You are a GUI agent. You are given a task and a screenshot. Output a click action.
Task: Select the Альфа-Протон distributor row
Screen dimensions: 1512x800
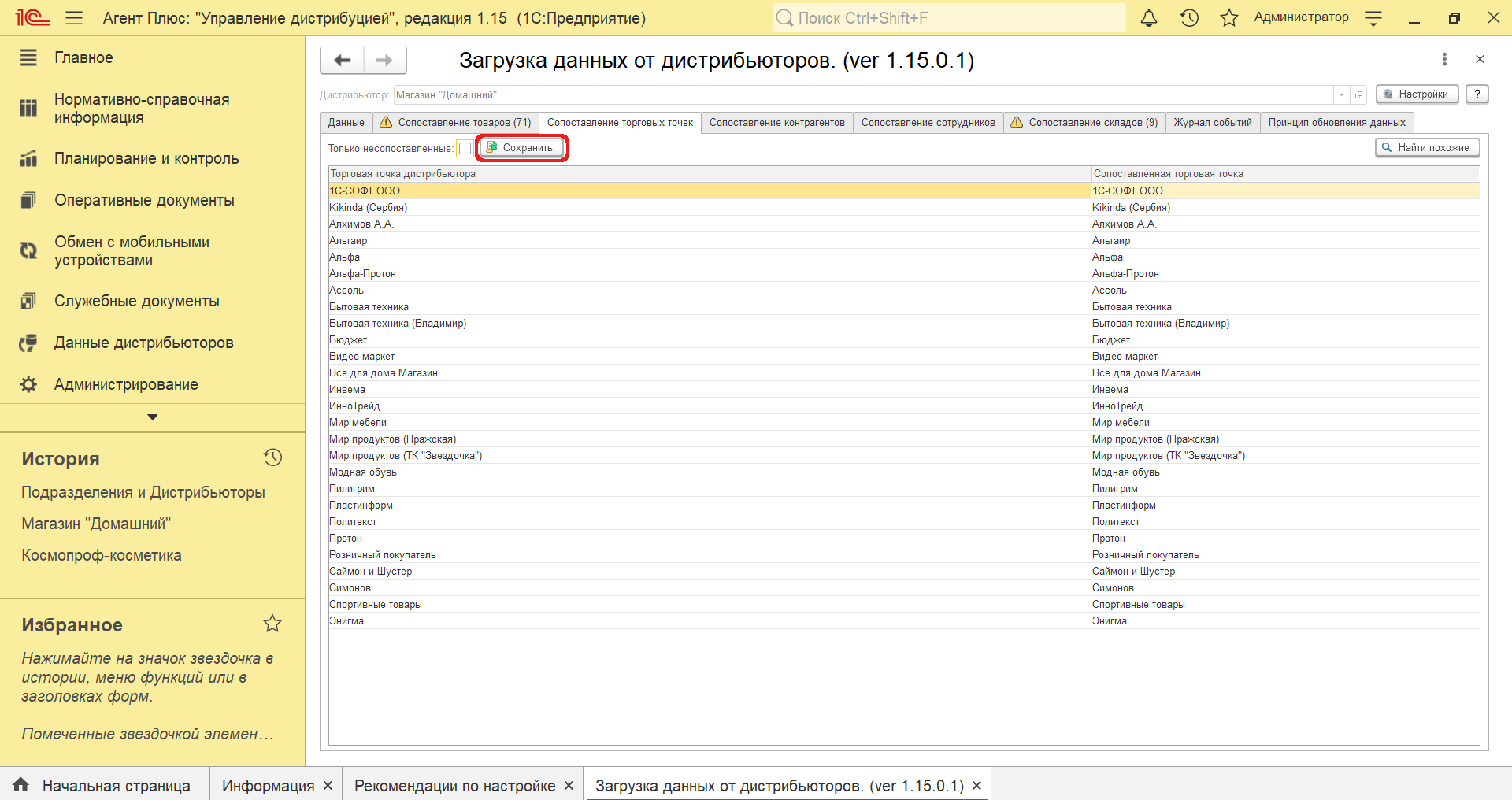click(710, 273)
